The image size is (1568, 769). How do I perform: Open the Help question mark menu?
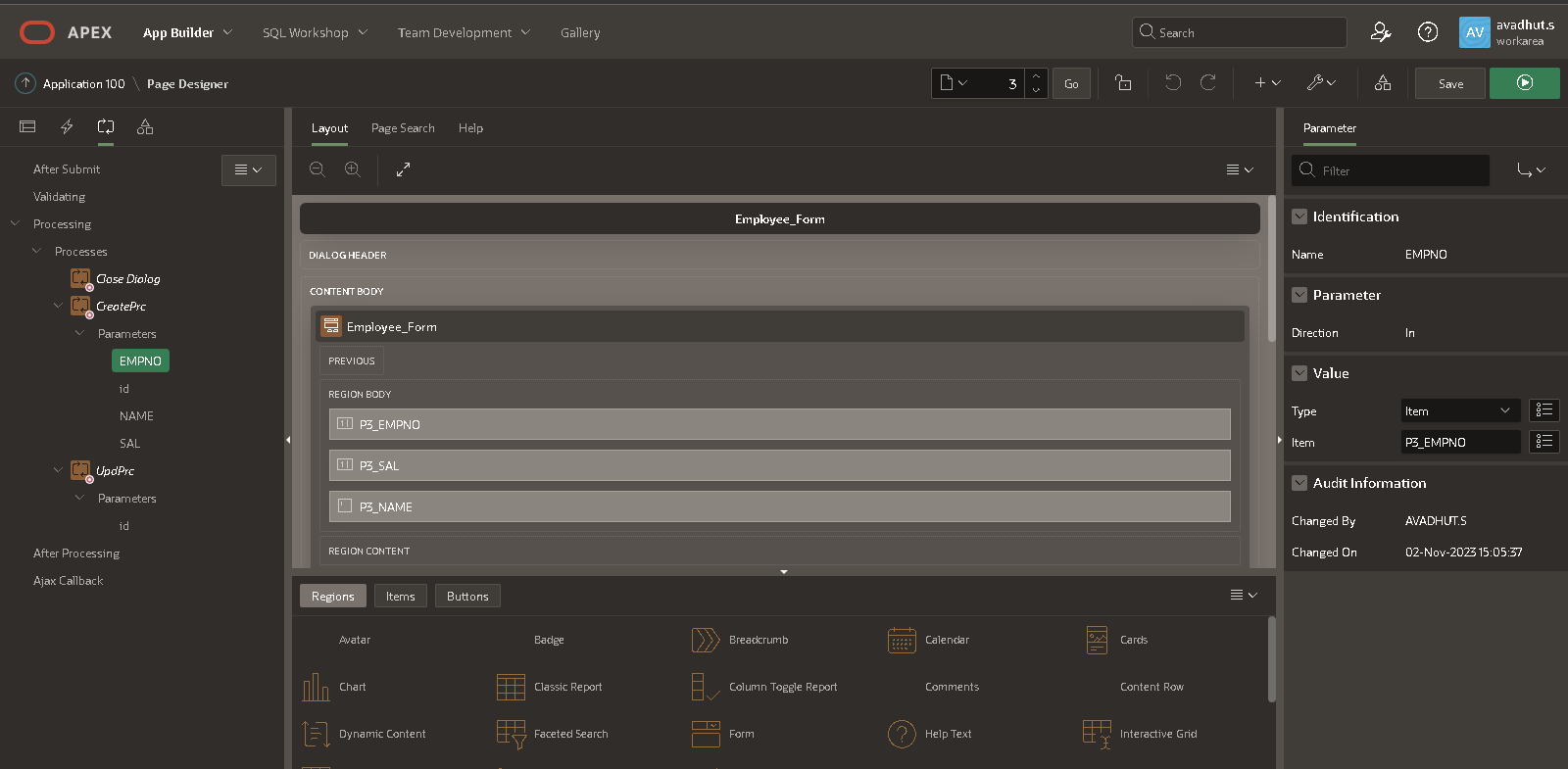pos(1428,32)
